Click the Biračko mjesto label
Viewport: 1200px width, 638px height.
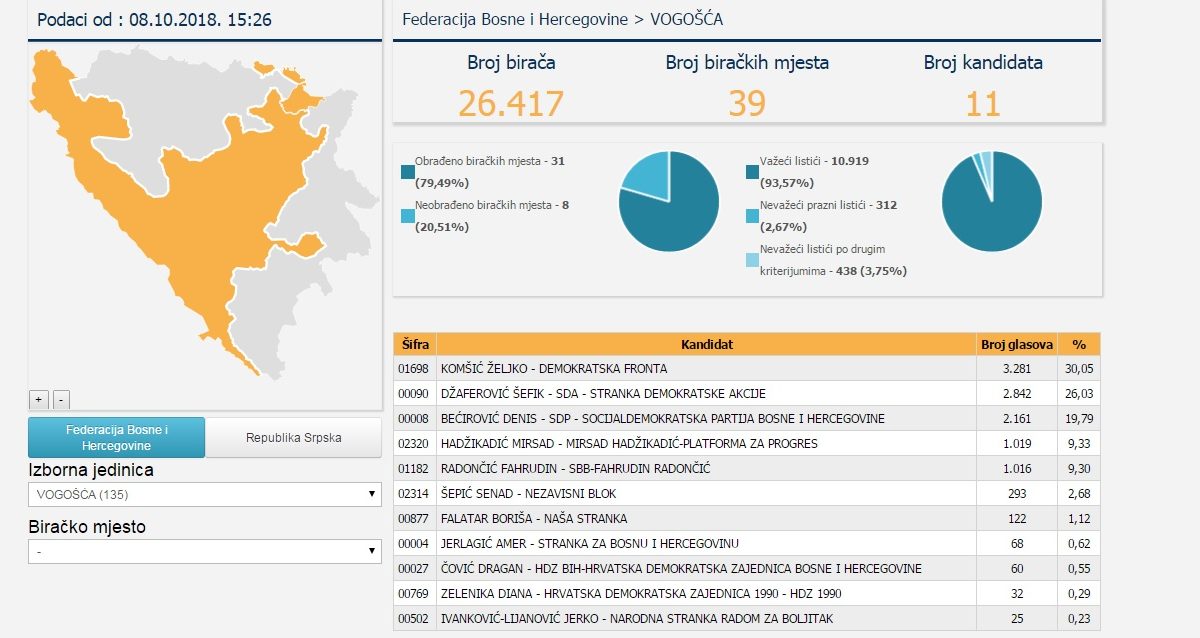click(x=87, y=527)
